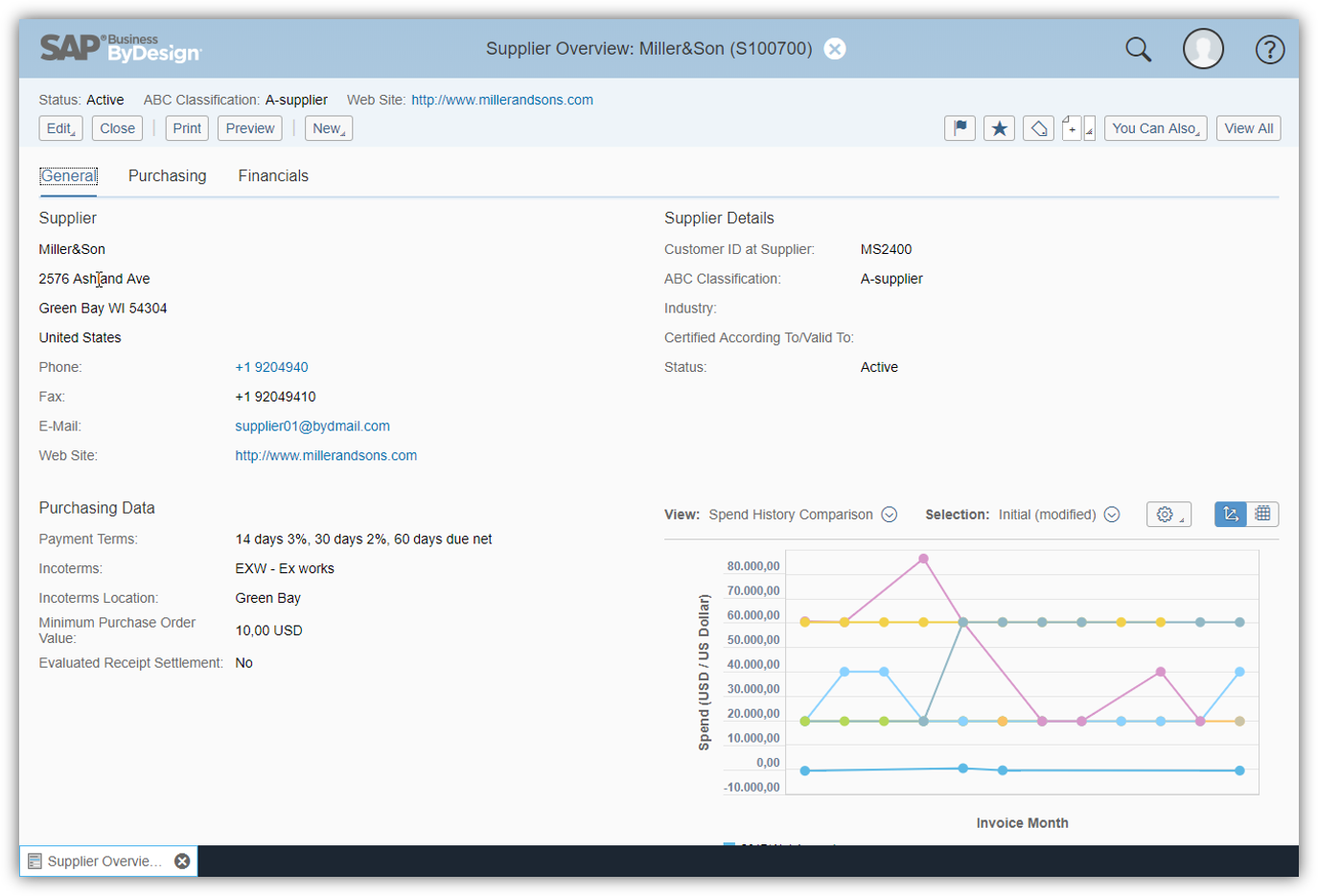Select the line chart display toggle
The image size is (1318, 896).
coord(1230,514)
